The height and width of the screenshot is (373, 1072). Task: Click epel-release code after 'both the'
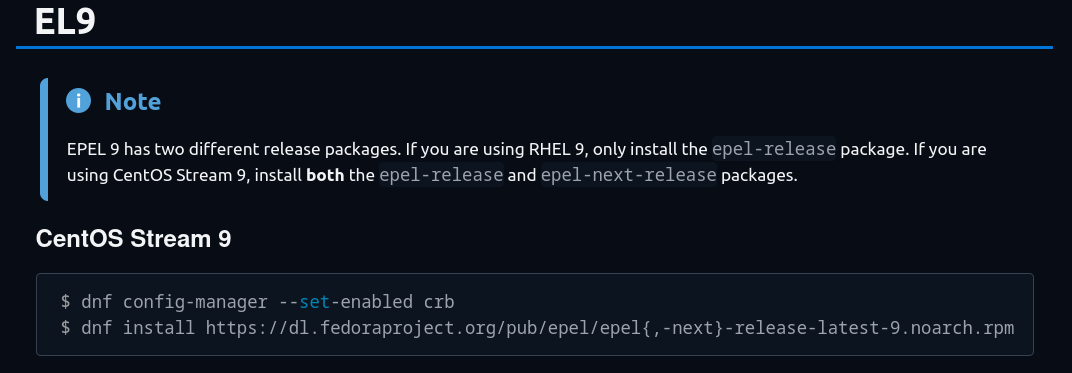pyautogui.click(x=442, y=175)
